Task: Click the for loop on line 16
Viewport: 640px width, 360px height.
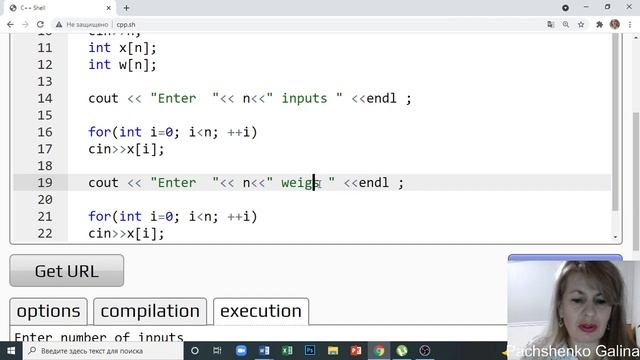Action: (x=173, y=132)
